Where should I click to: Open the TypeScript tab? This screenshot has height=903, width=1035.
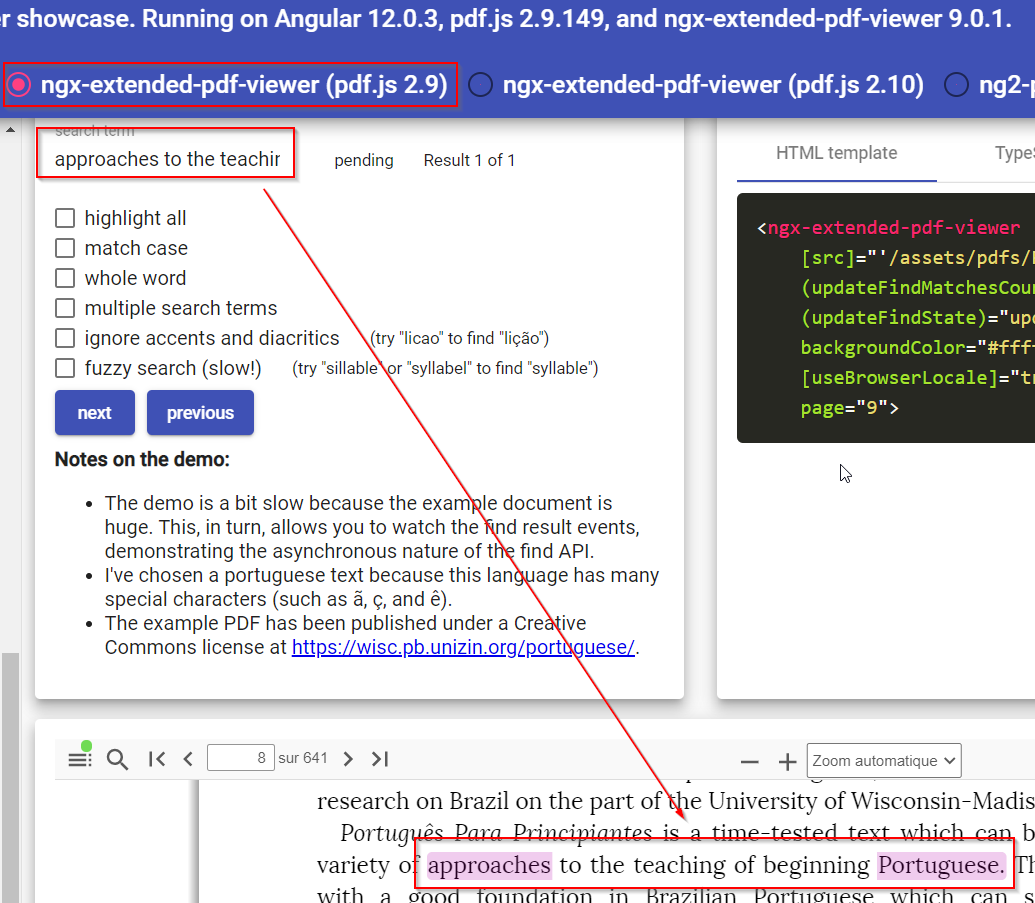[1020, 153]
